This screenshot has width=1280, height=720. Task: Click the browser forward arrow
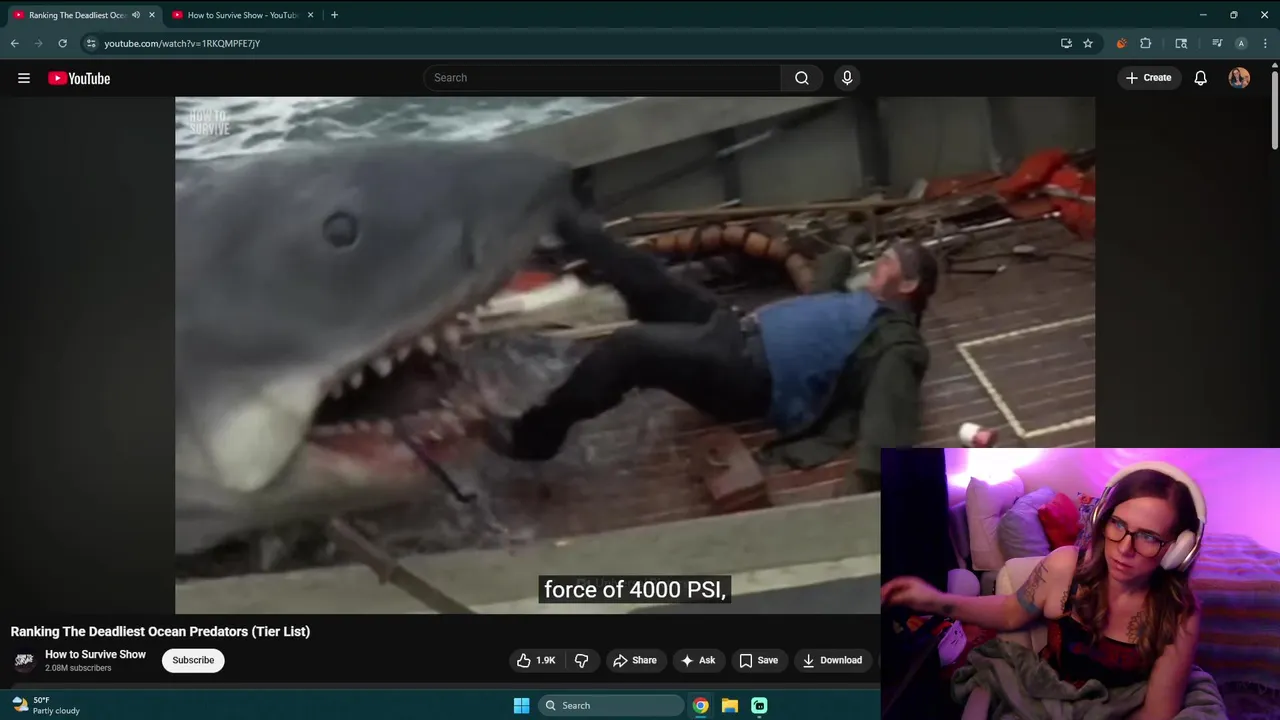tap(38, 43)
